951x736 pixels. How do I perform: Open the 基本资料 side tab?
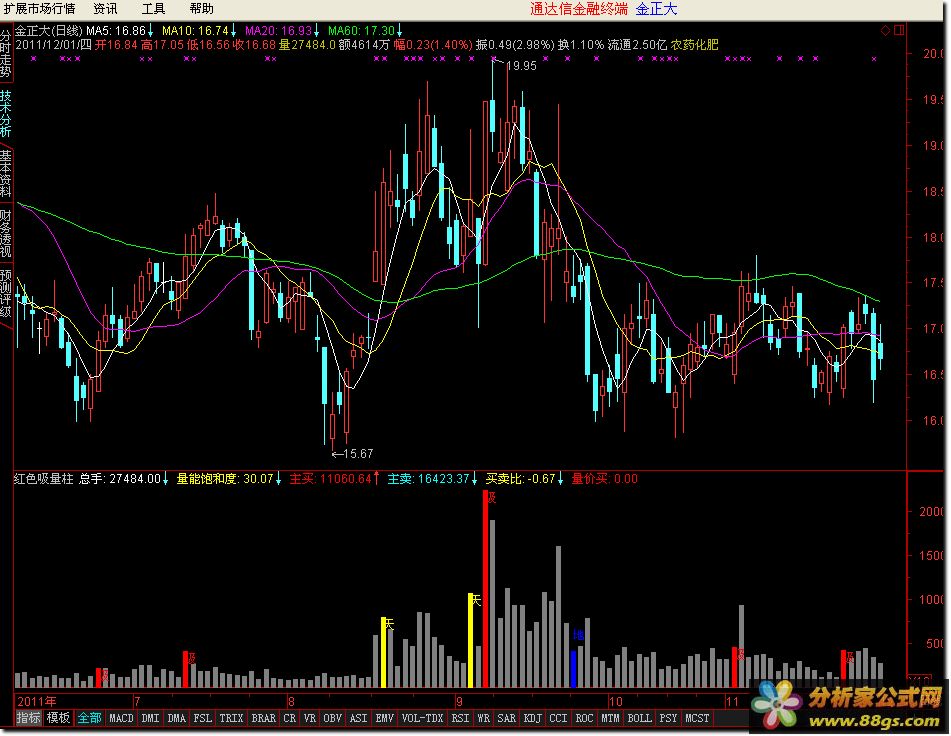click(5, 174)
